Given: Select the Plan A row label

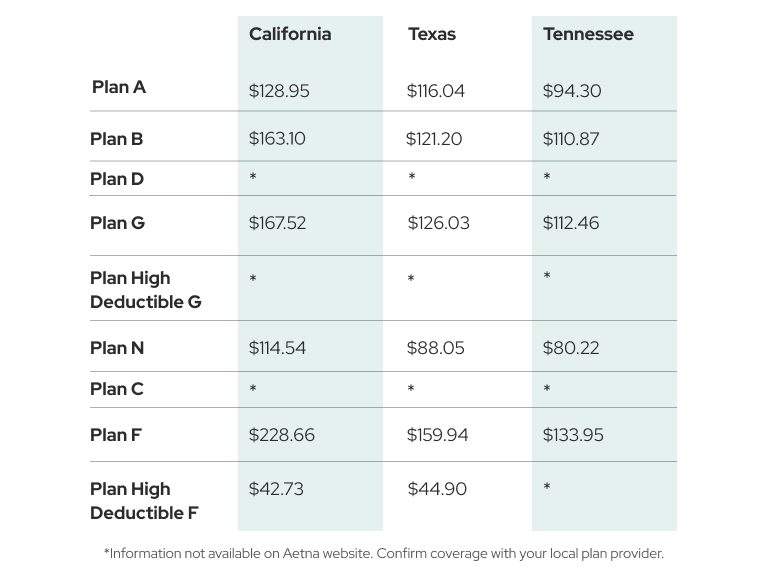Looking at the screenshot, I should click(119, 87).
